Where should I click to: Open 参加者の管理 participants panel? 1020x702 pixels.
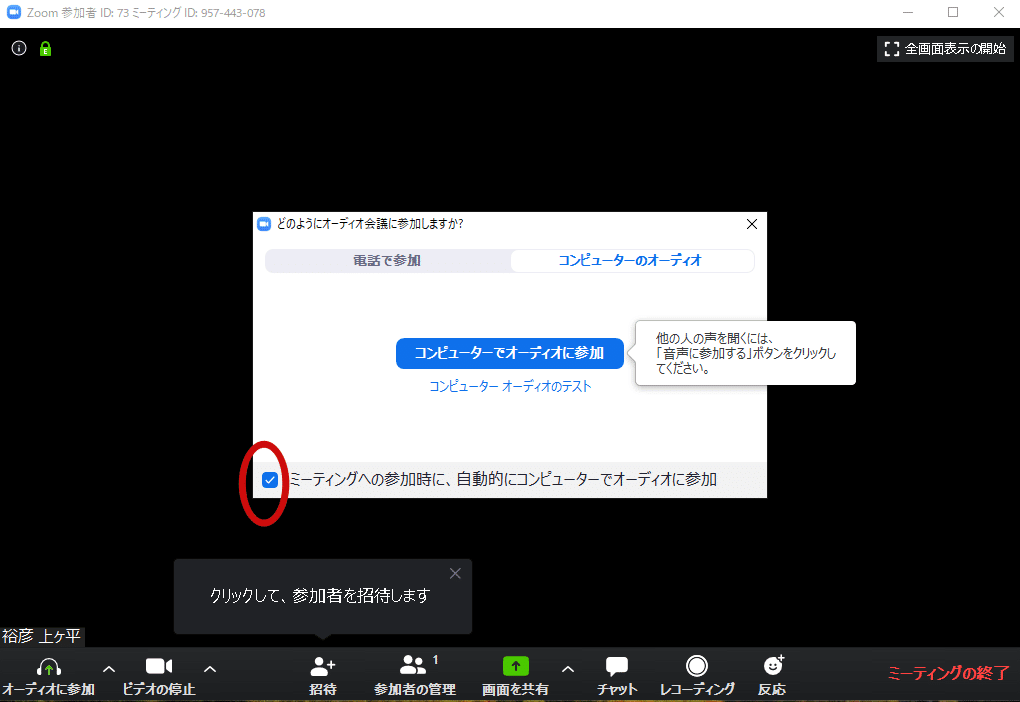coord(413,670)
